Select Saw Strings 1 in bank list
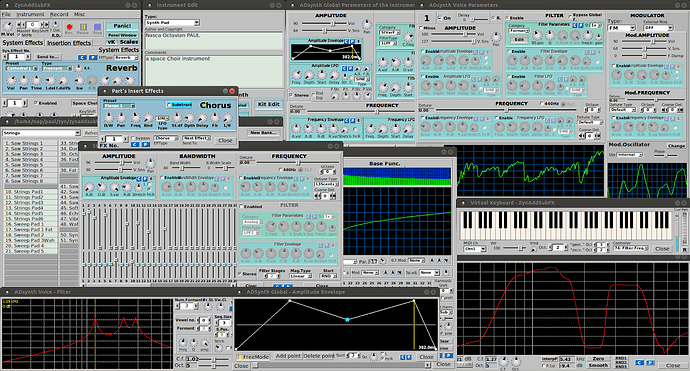The height and width of the screenshot is (371, 690). coord(30,143)
